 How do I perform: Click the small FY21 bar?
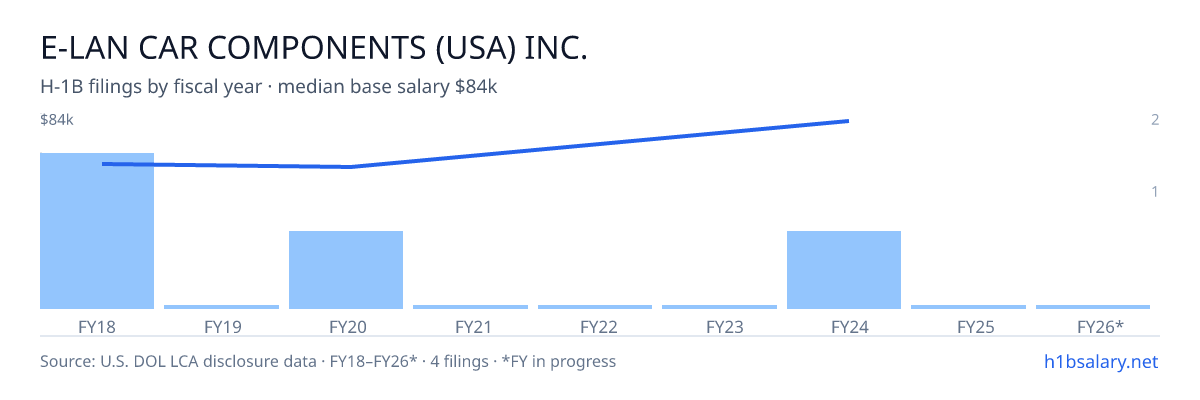pos(470,307)
